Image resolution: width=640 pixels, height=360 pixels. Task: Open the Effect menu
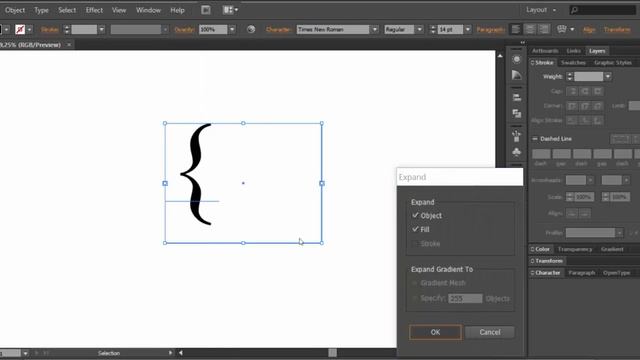tap(94, 10)
